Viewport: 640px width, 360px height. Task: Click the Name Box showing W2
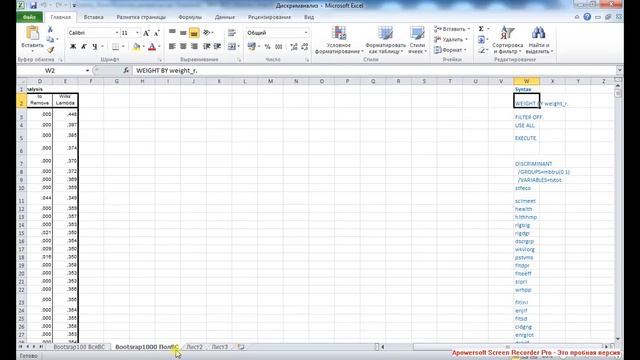coord(51,71)
